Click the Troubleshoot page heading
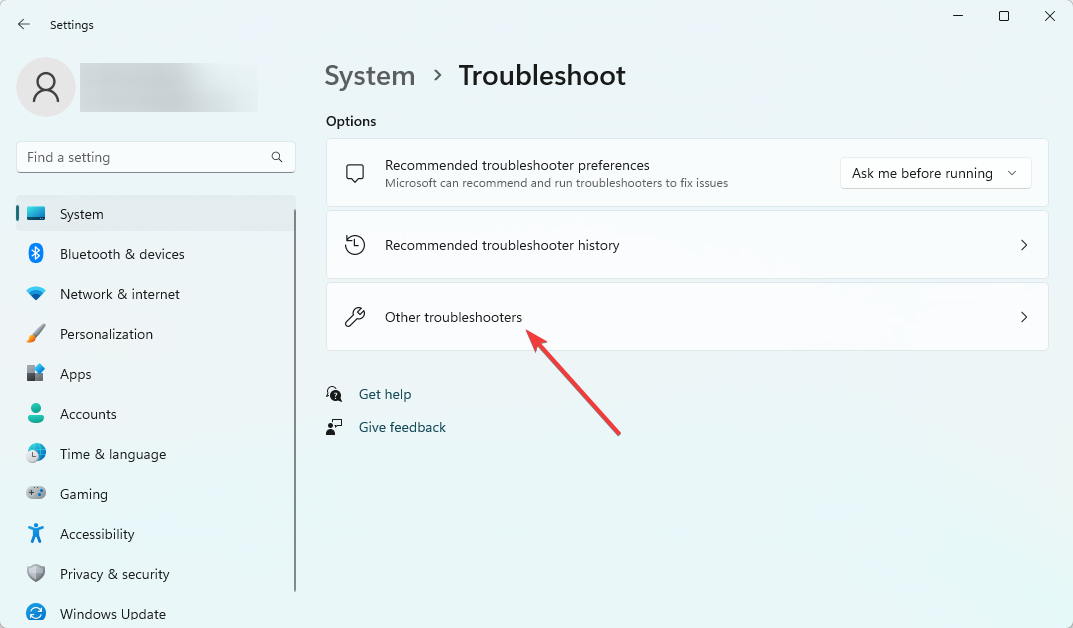The height and width of the screenshot is (628, 1073). pos(542,76)
